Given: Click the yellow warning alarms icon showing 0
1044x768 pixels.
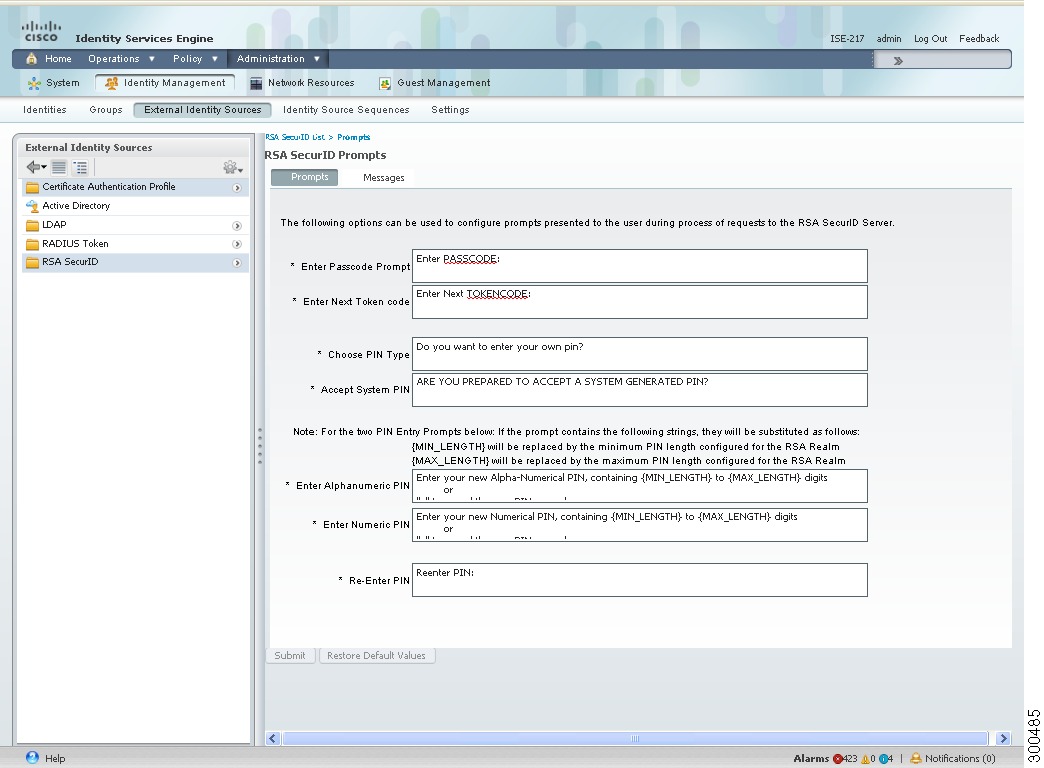Looking at the screenshot, I should (x=865, y=759).
